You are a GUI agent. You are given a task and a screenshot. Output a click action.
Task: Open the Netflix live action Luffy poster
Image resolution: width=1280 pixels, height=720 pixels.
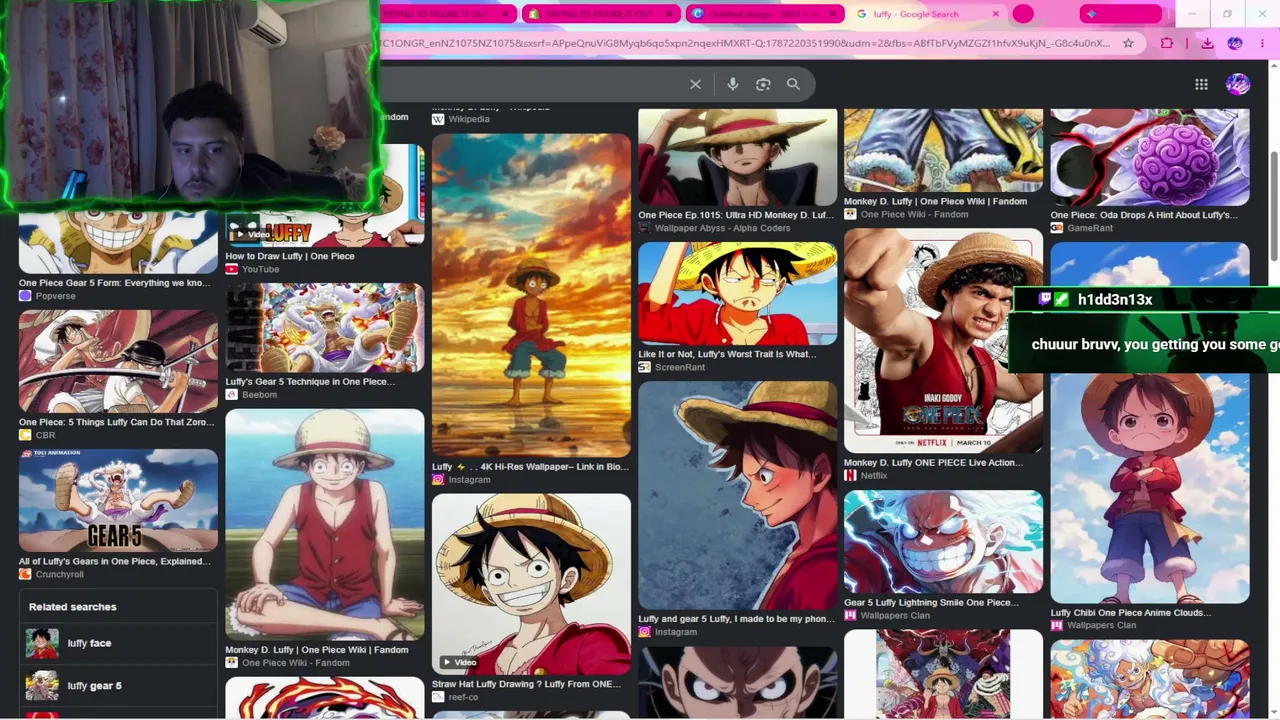point(943,341)
